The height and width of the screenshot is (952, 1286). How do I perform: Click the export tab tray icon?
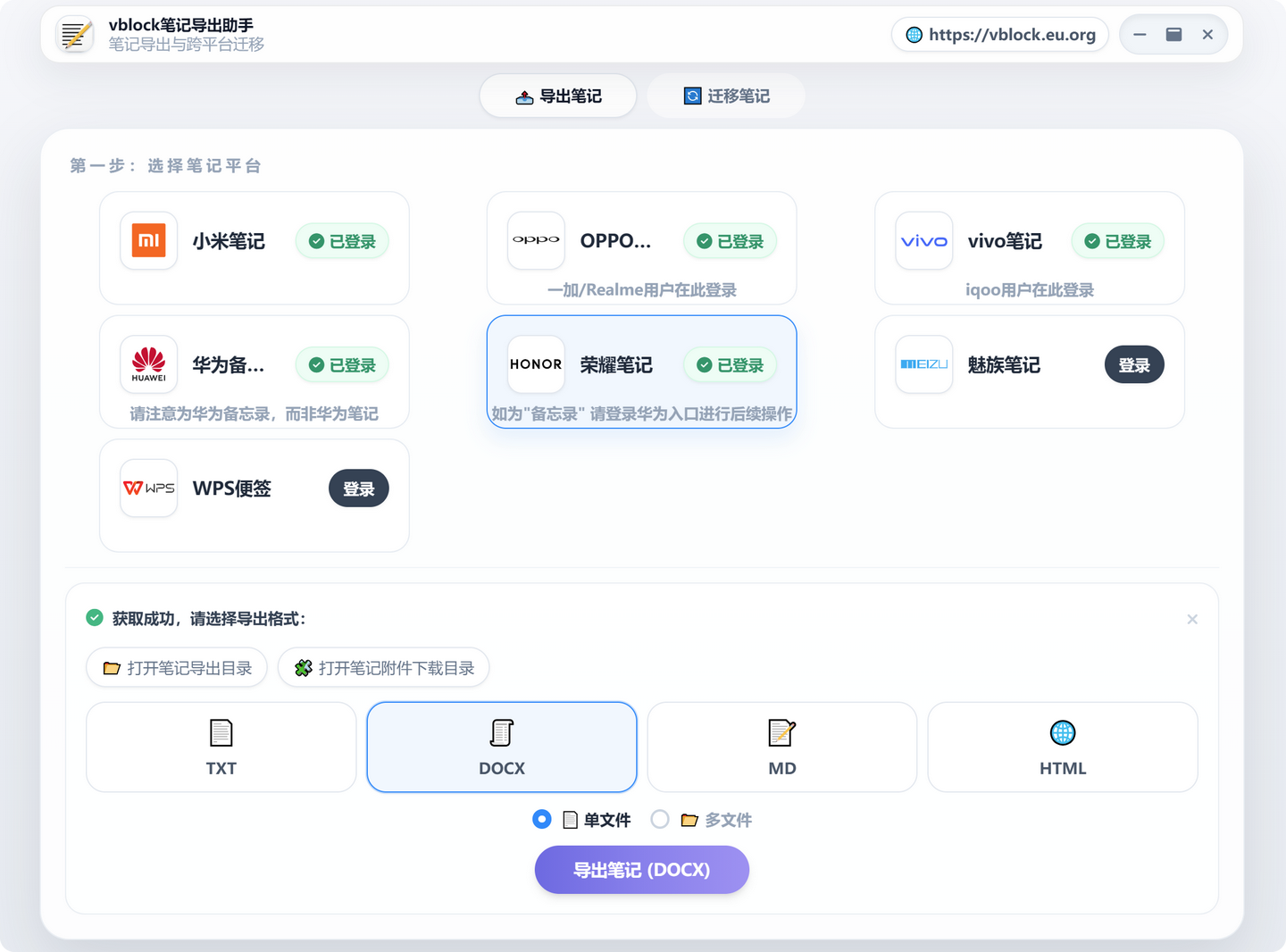tap(524, 96)
